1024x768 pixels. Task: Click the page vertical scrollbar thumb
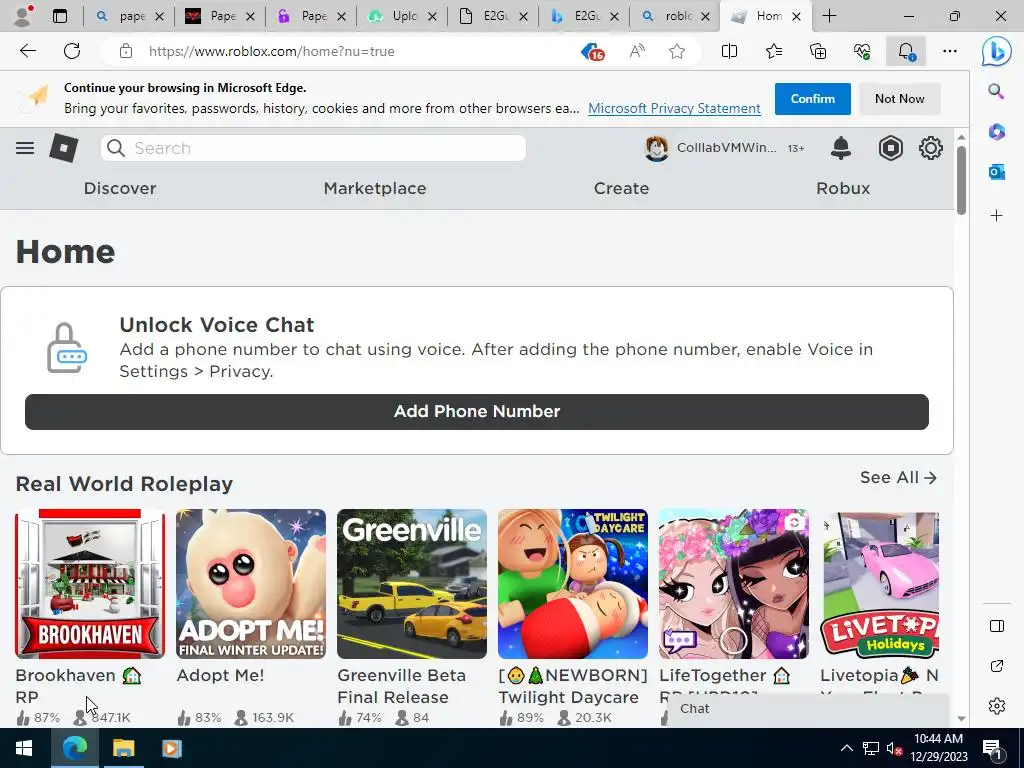click(961, 180)
